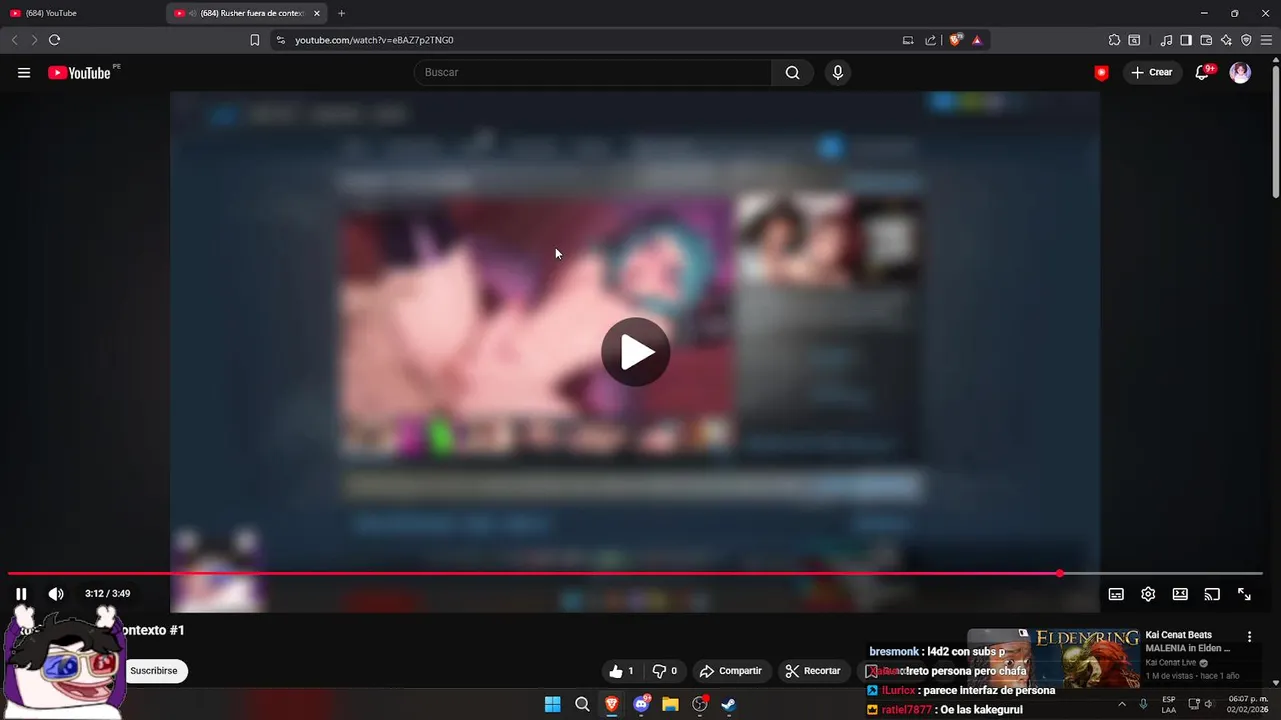Image resolution: width=1281 pixels, height=720 pixels.
Task: Pause the video using player pause button
Action: click(x=21, y=594)
